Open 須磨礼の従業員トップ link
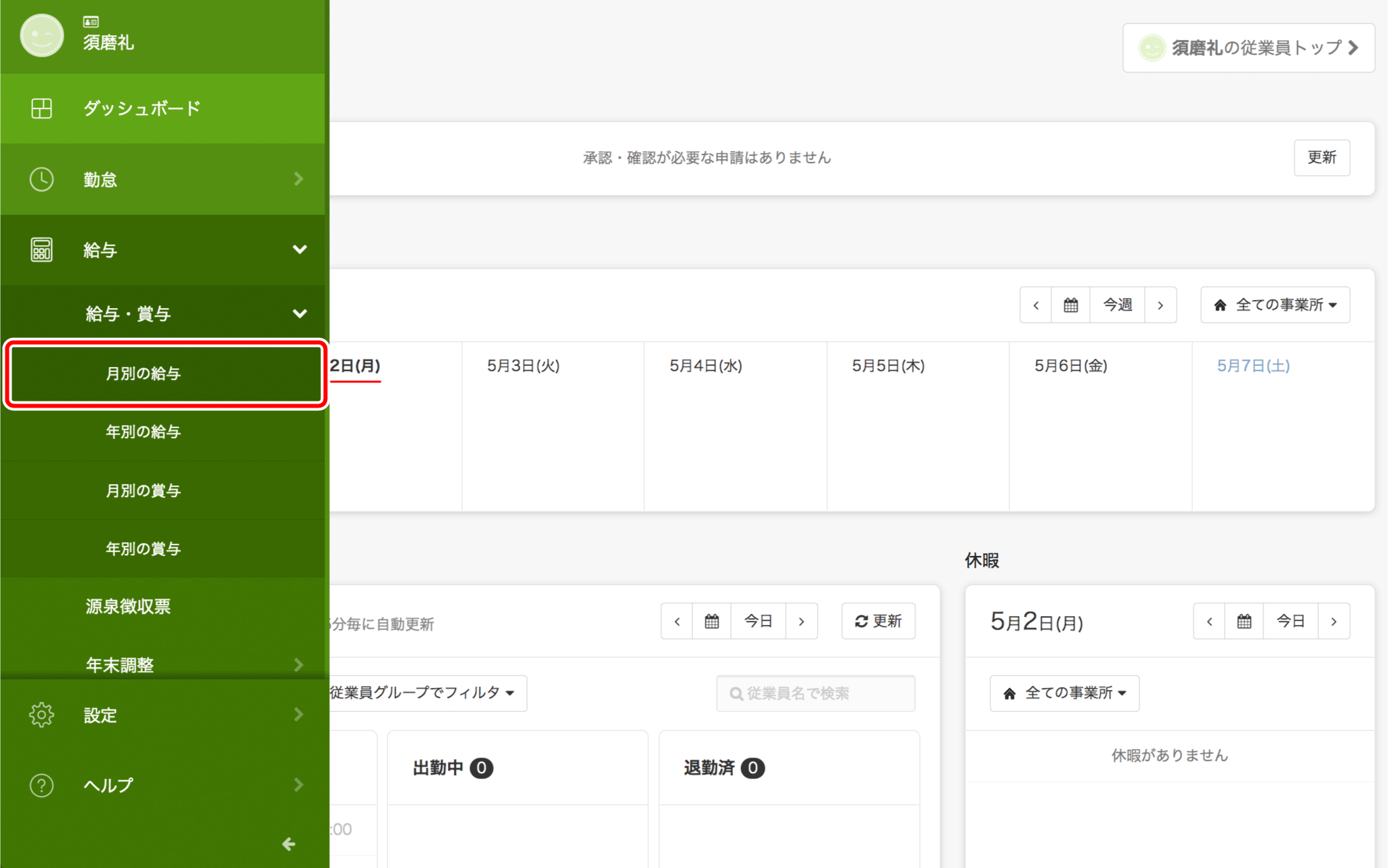 click(1248, 48)
